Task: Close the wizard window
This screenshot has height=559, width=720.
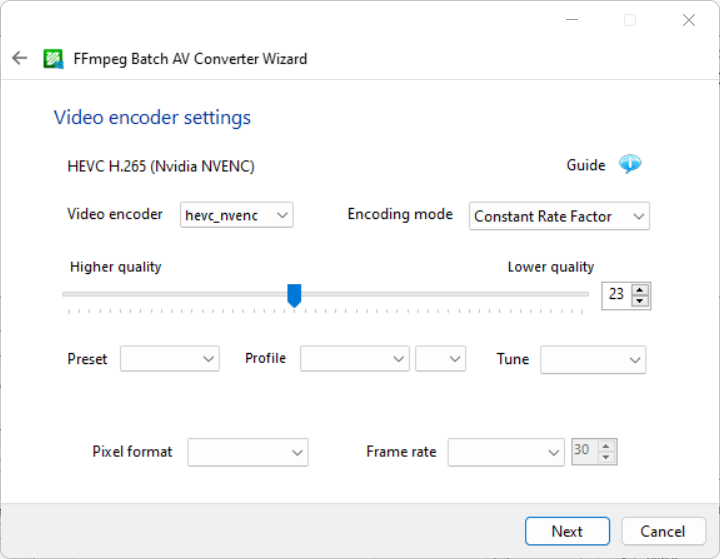Action: click(688, 20)
